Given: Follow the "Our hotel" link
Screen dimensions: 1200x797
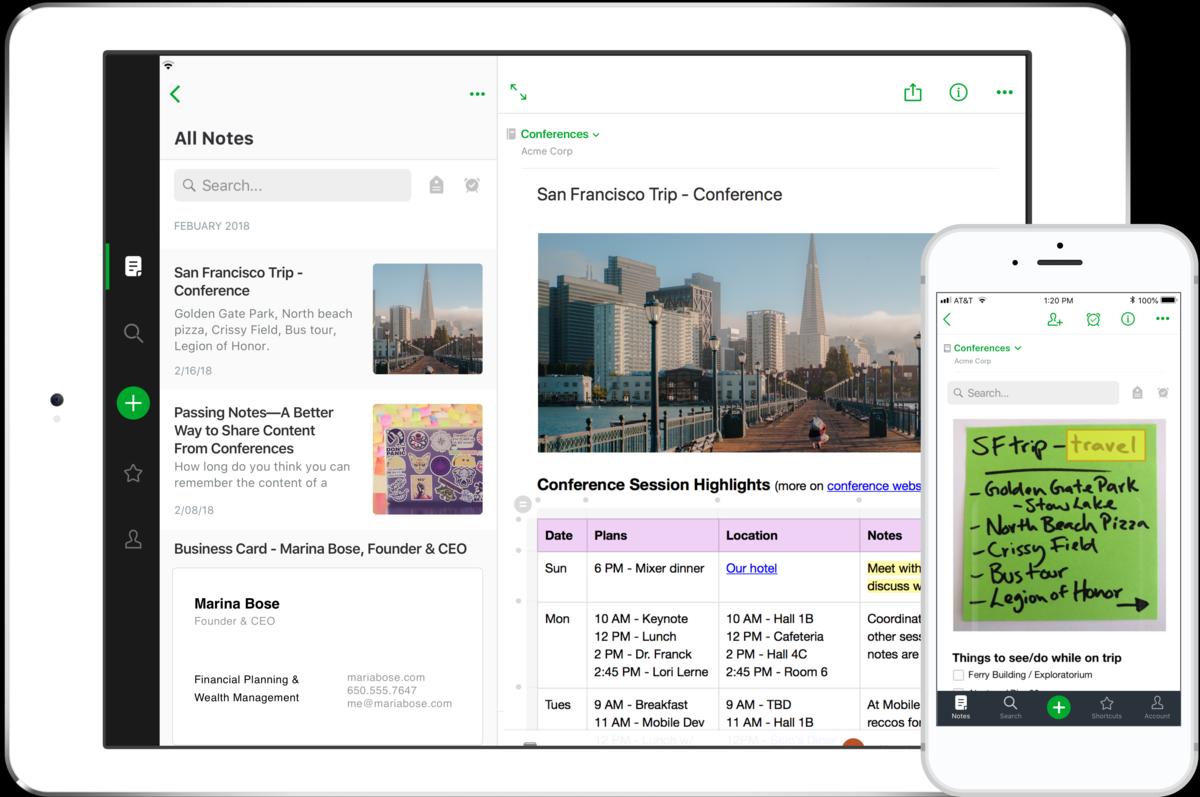Looking at the screenshot, I should [751, 568].
